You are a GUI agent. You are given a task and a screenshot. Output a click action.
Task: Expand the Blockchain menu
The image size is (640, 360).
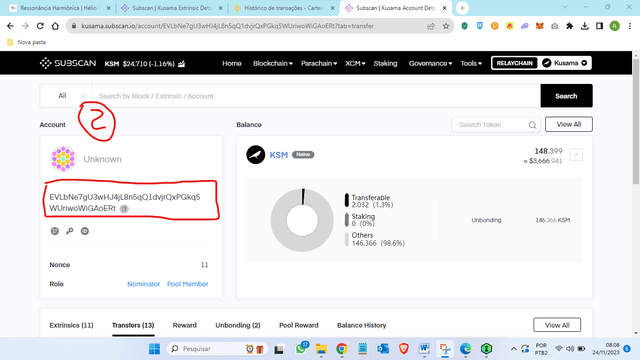pos(273,63)
